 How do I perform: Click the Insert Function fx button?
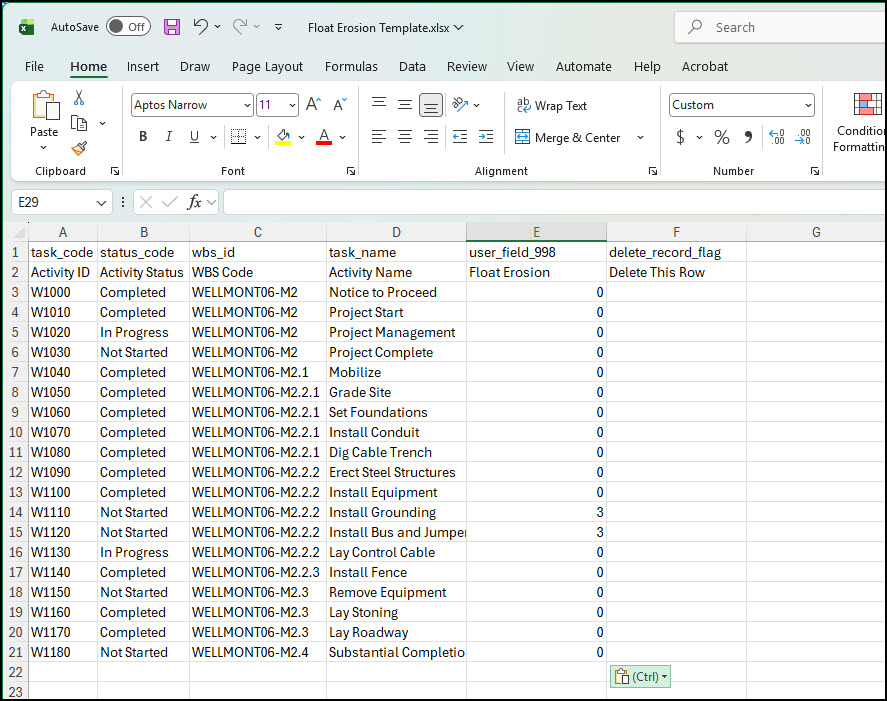point(194,202)
